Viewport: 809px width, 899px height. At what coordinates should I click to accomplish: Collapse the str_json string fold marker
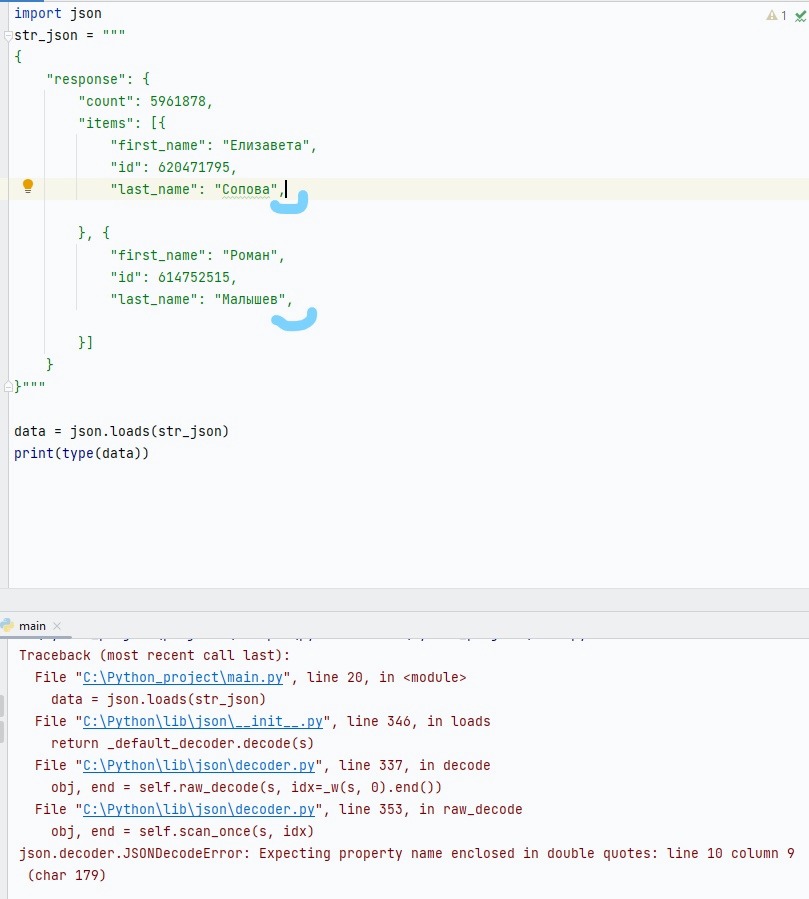tap(8, 36)
